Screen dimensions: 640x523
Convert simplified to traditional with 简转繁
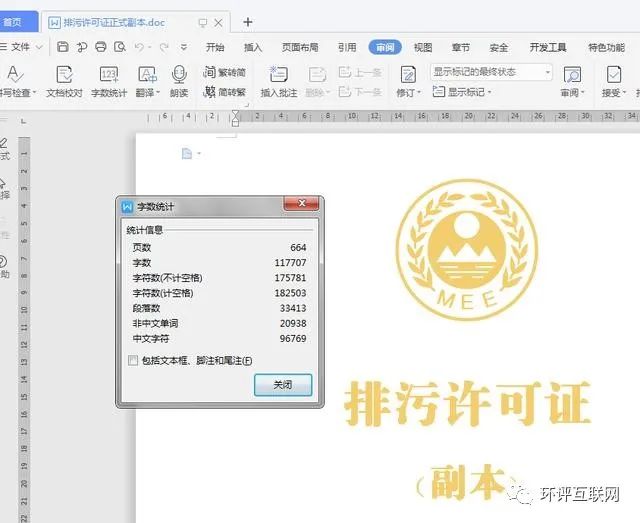tap(224, 92)
